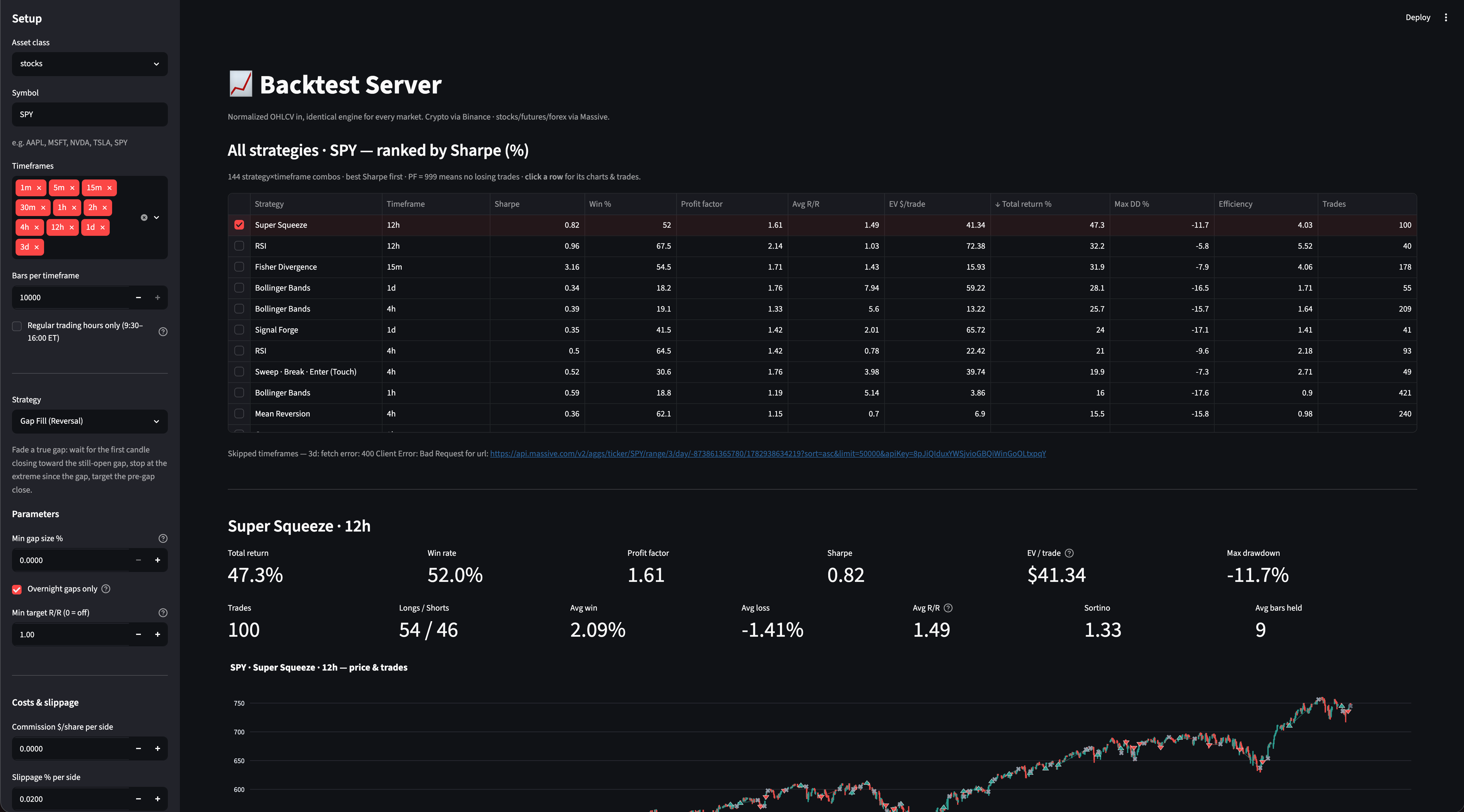Open the Asset class dropdown
Screen dimensions: 1464x812
[x=90, y=64]
